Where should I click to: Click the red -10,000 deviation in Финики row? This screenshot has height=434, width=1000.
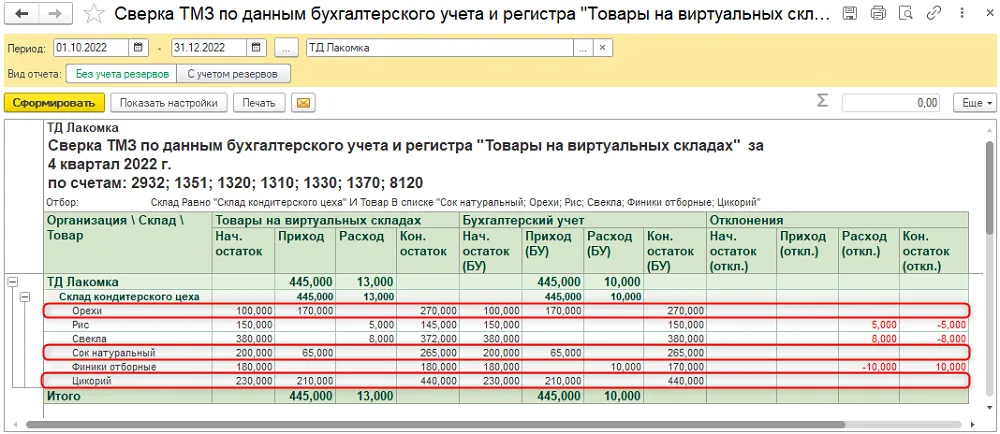881,367
